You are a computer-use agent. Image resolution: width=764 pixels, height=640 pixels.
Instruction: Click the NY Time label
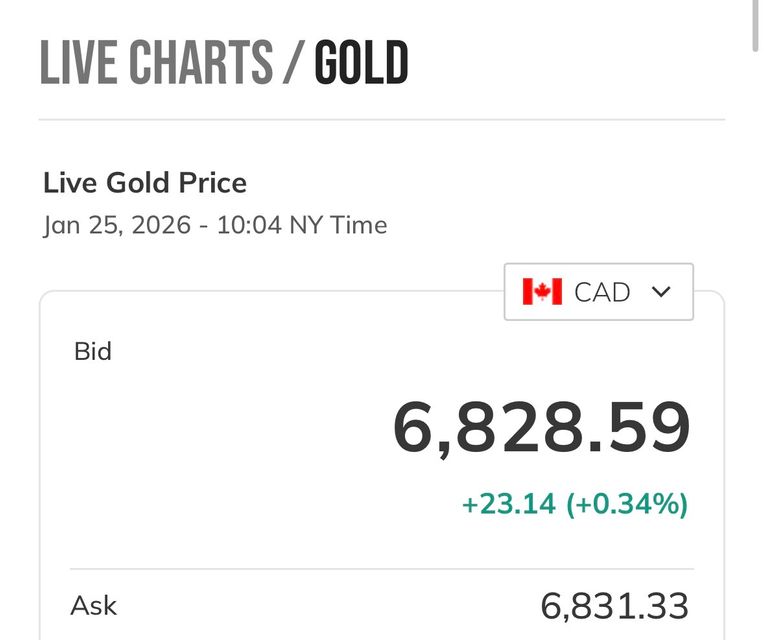click(x=338, y=225)
